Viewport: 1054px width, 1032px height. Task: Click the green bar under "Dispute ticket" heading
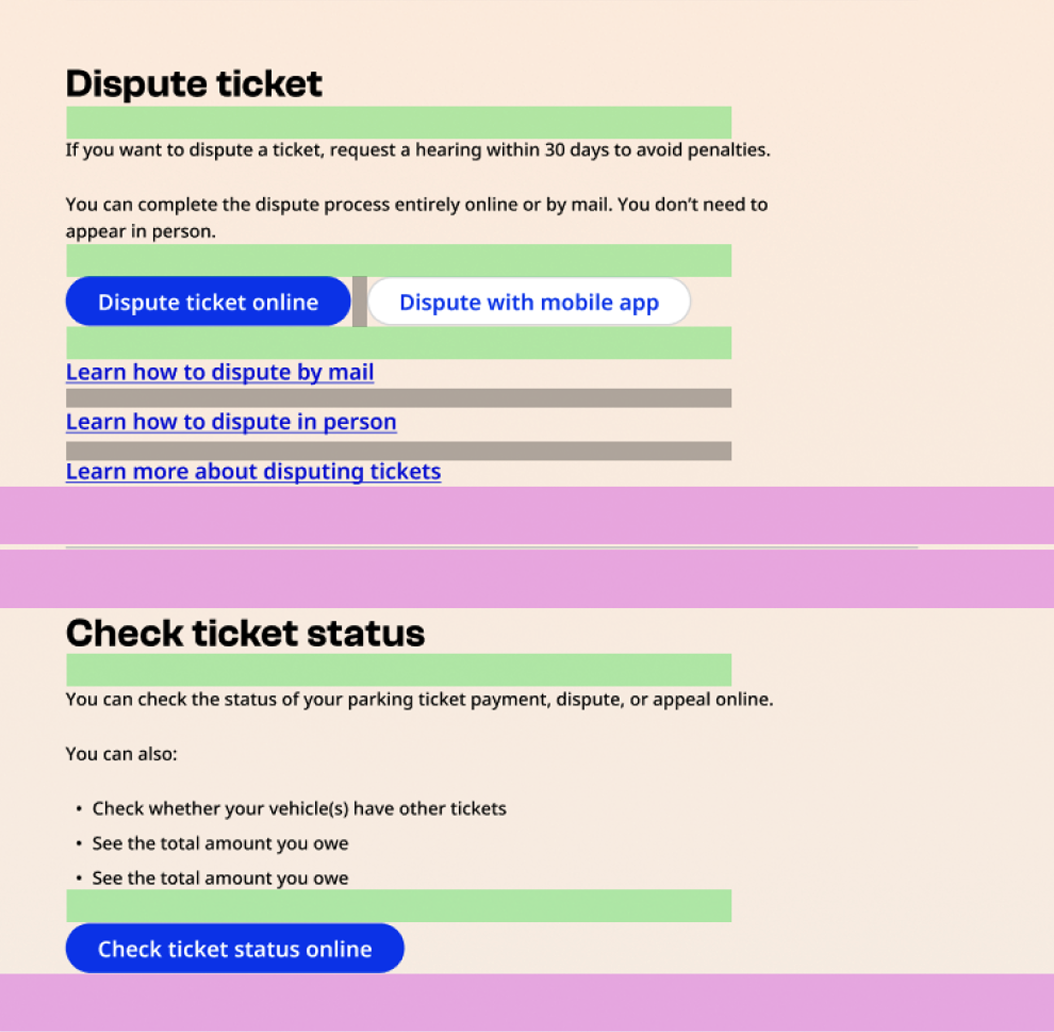398,121
